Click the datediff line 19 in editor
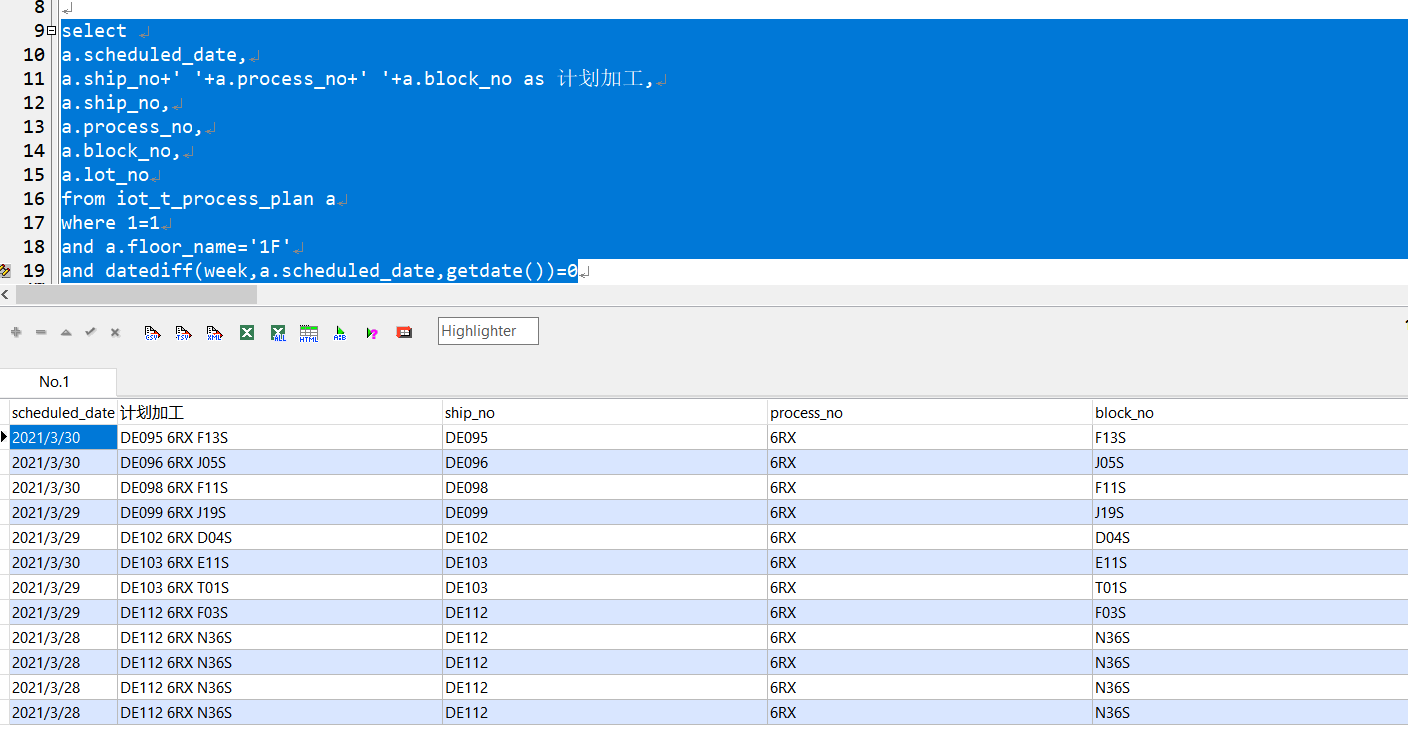This screenshot has width=1408, height=747. 319,271
